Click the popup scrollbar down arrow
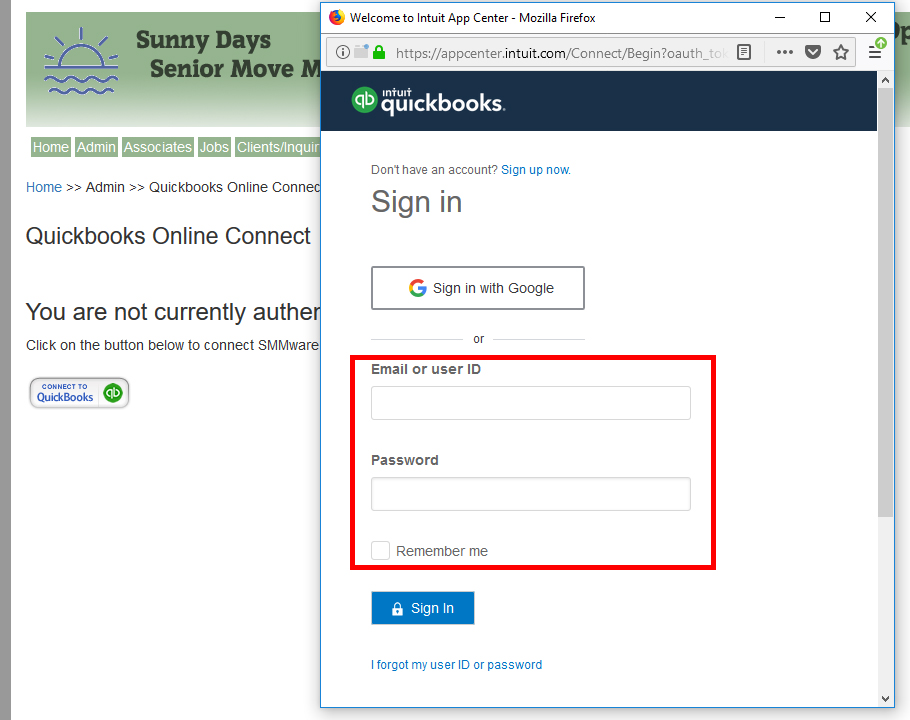The image size is (910, 720). 885,699
